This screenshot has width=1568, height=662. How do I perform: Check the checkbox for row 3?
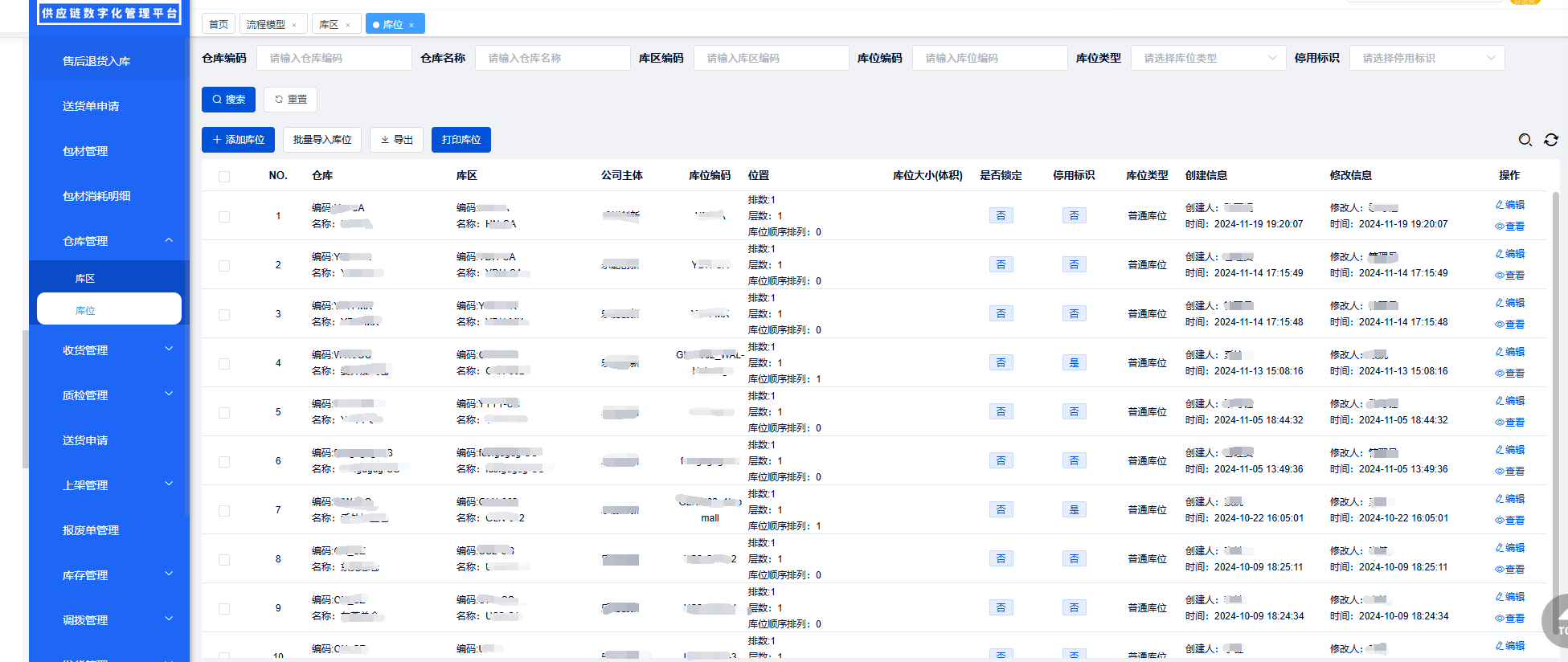[x=224, y=315]
